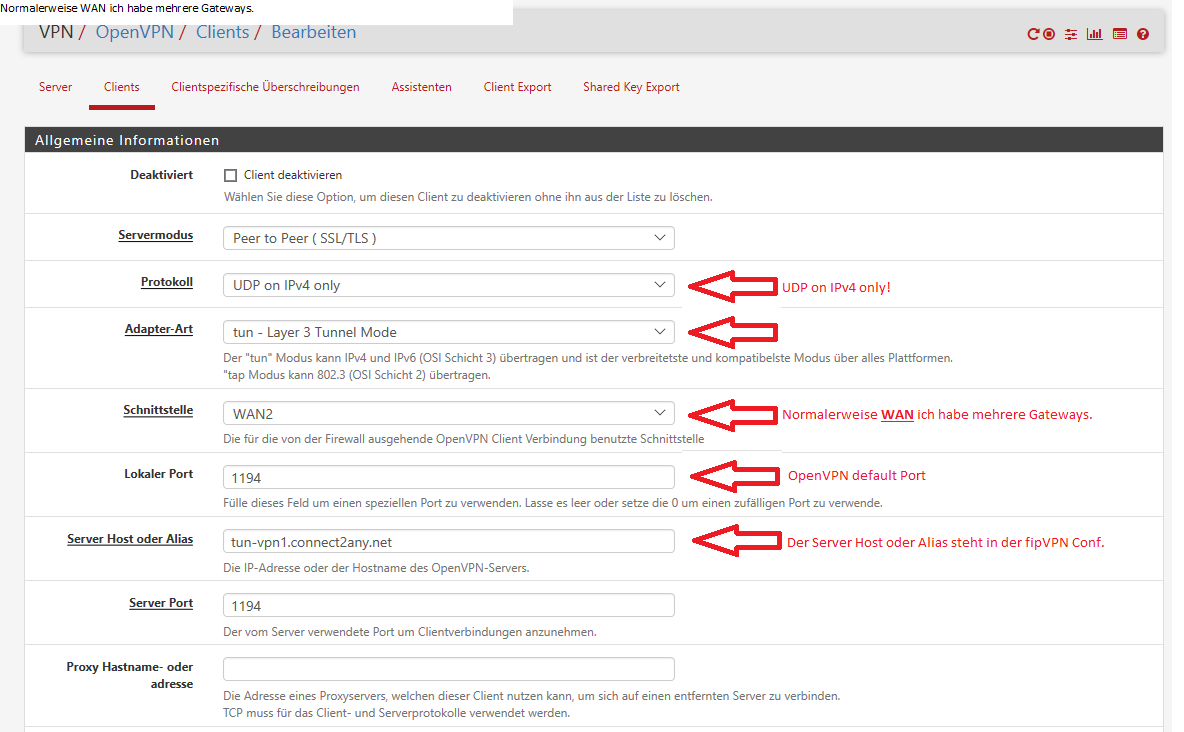Viewport: 1184px width, 732px height.
Task: Open the Adapter-Art dropdown
Action: coord(448,332)
